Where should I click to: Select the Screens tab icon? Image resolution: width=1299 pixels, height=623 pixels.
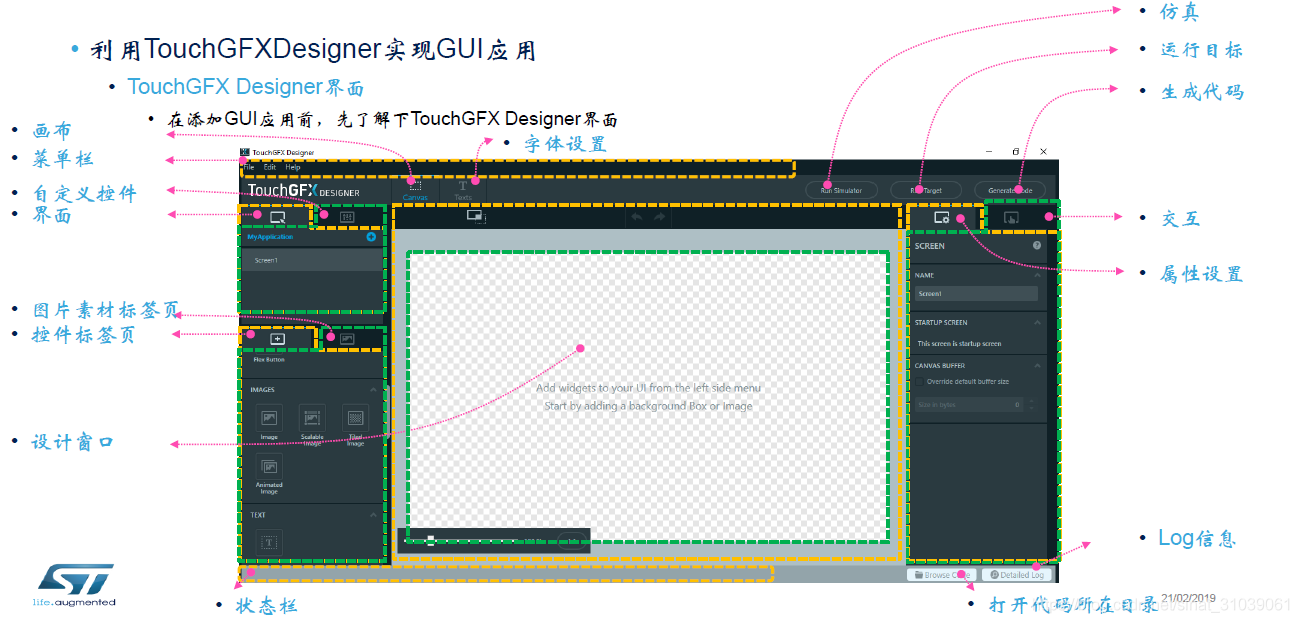point(277,215)
